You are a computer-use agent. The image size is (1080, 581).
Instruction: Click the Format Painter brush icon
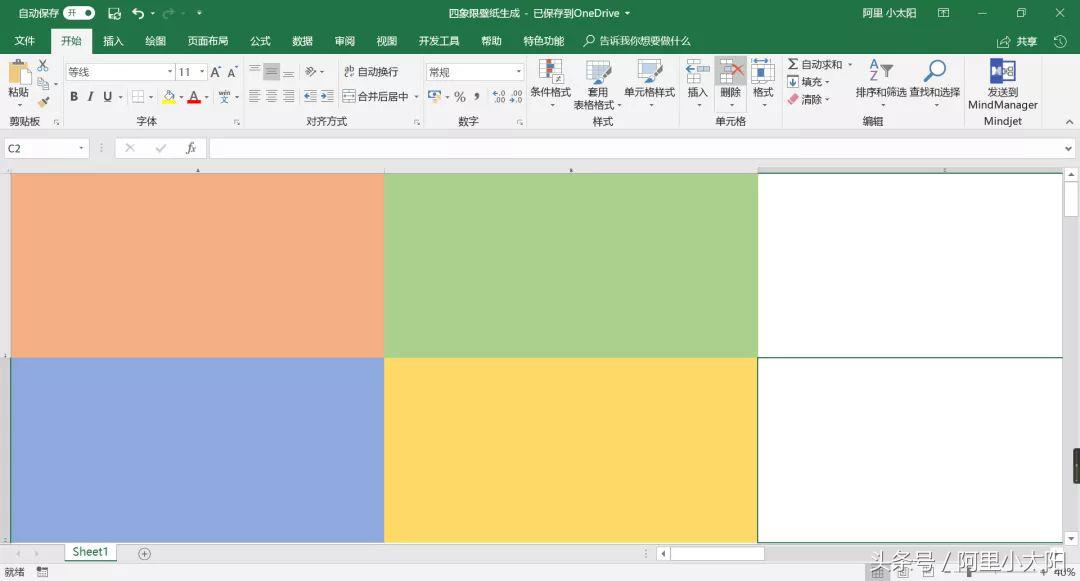click(43, 102)
